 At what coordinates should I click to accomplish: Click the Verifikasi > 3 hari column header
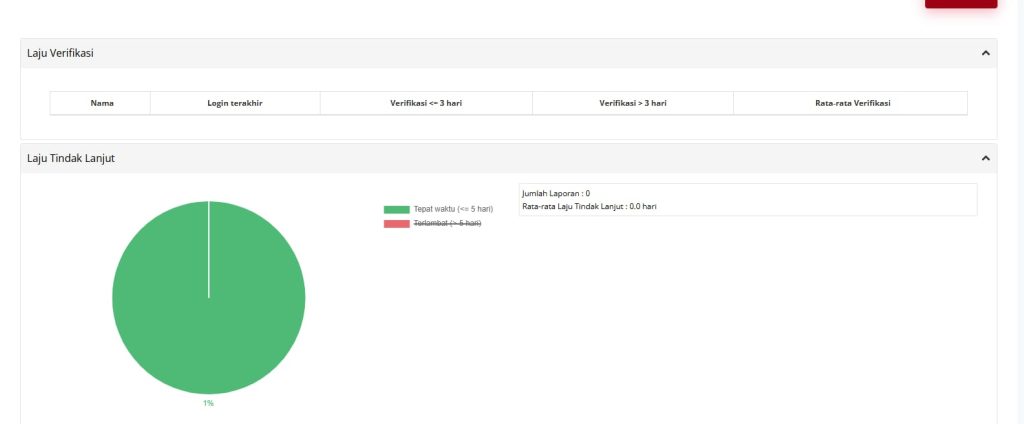point(633,103)
